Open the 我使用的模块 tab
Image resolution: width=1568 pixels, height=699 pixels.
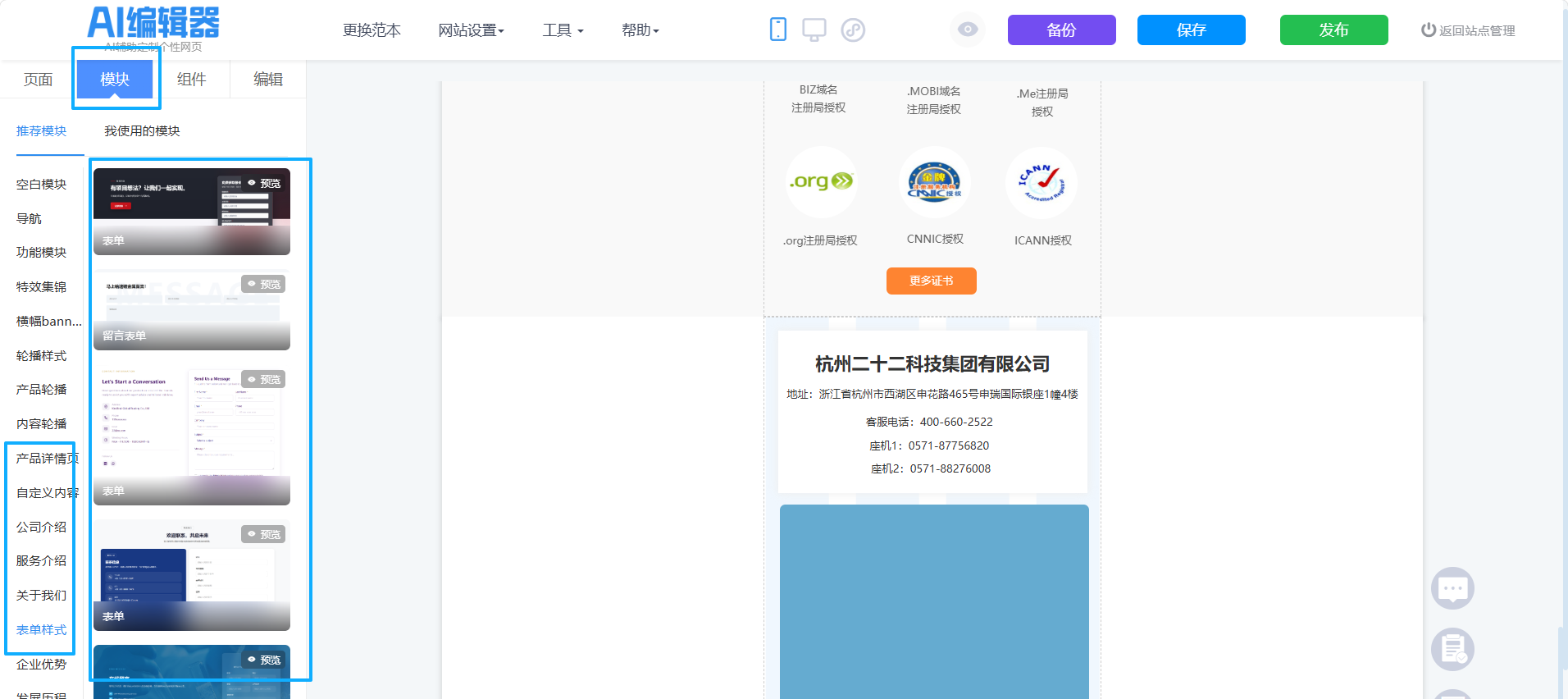142,130
